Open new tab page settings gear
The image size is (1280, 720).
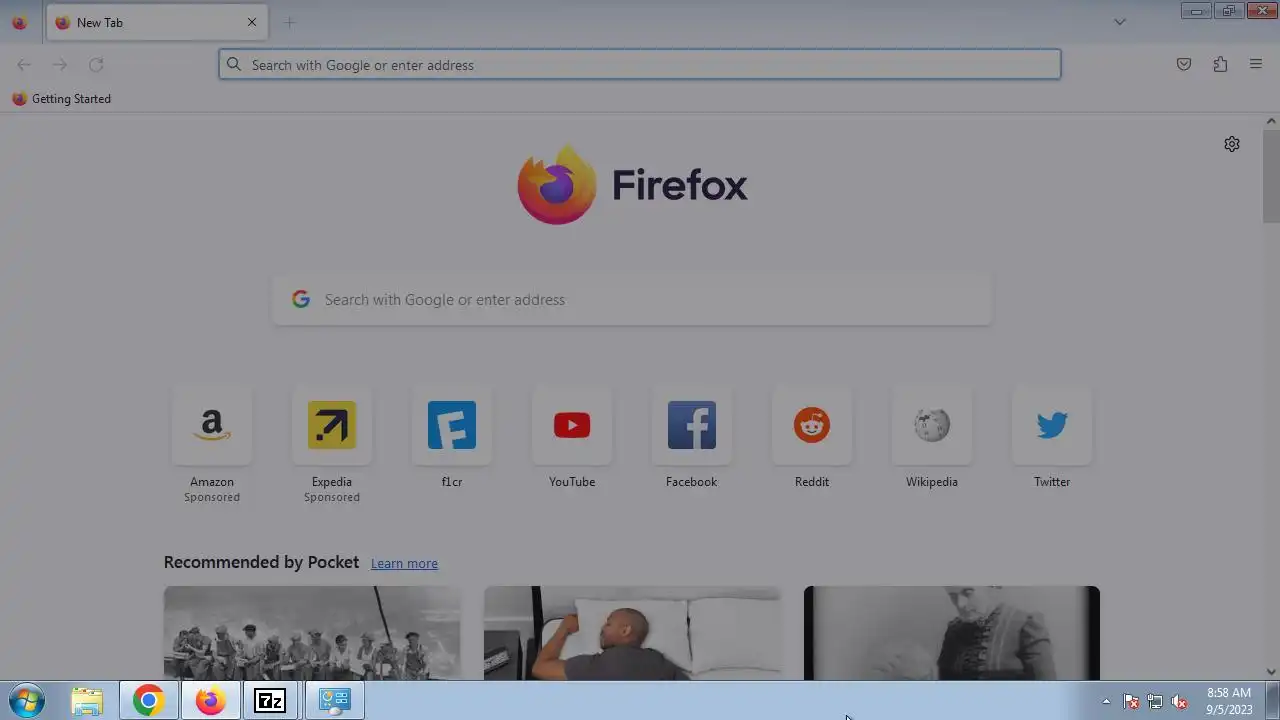(1232, 144)
